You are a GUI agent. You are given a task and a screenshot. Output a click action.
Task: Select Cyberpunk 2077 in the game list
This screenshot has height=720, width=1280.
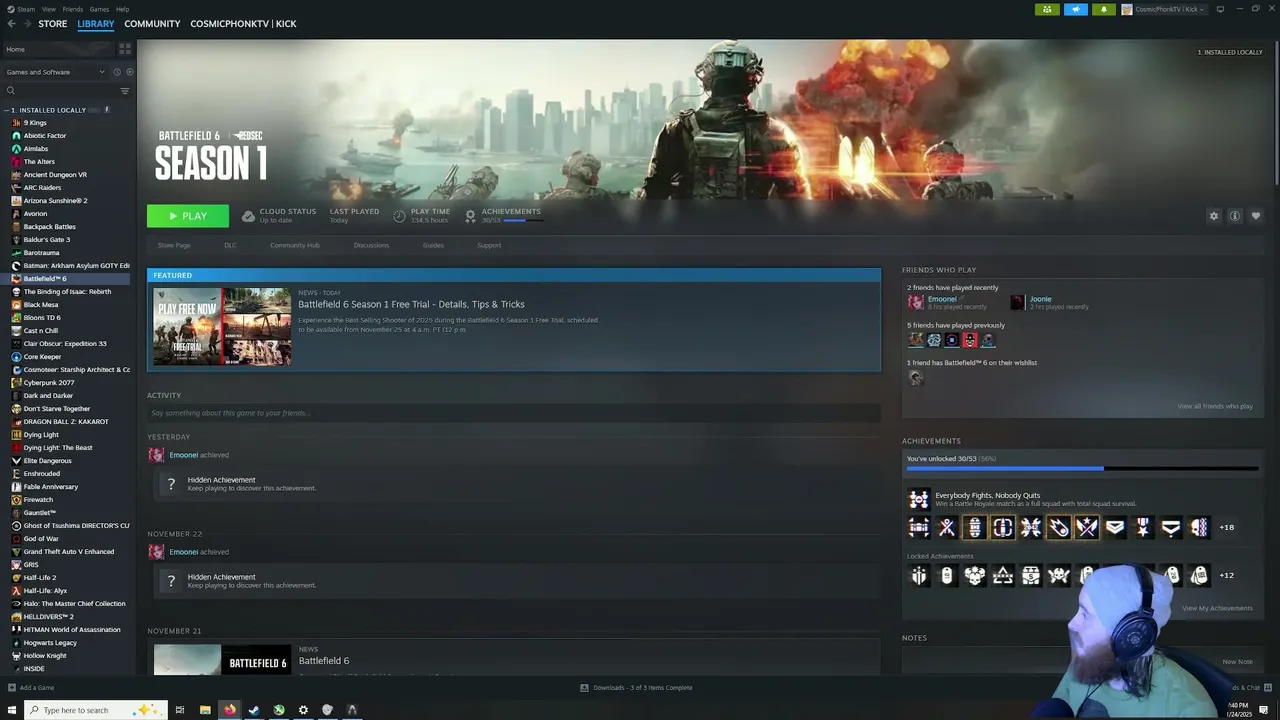coord(49,383)
